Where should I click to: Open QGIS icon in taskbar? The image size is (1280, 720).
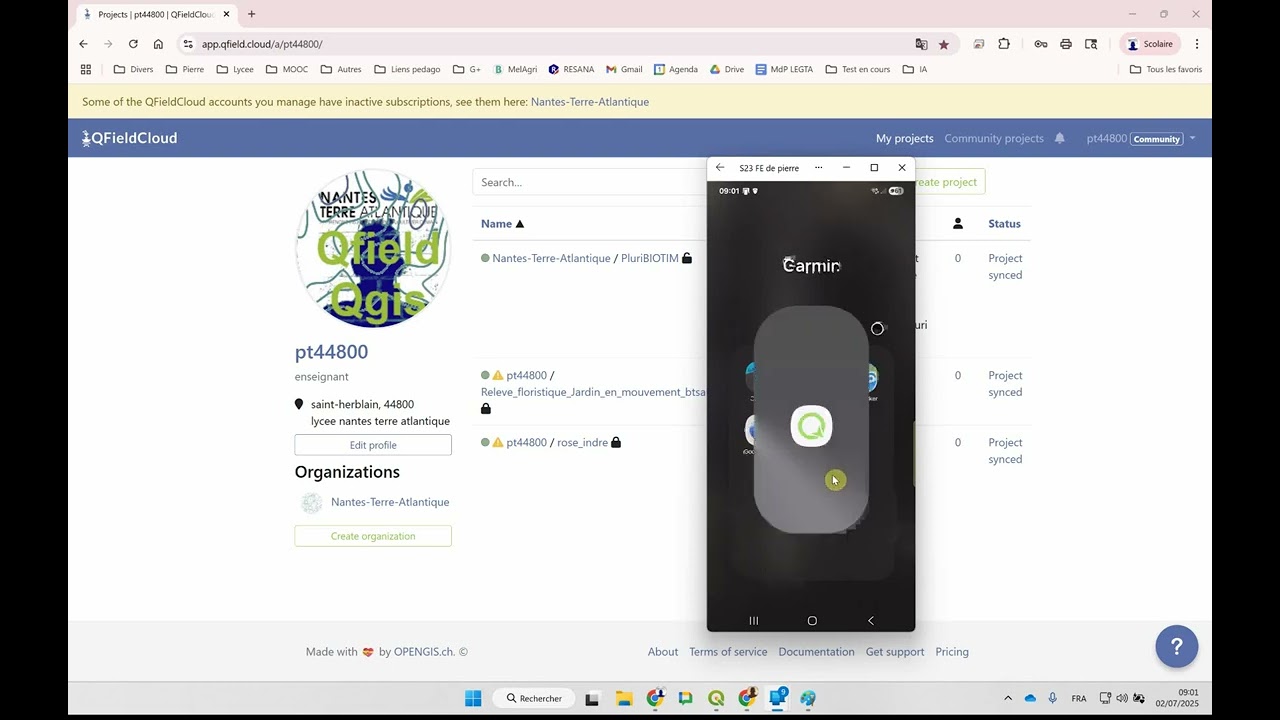click(716, 698)
